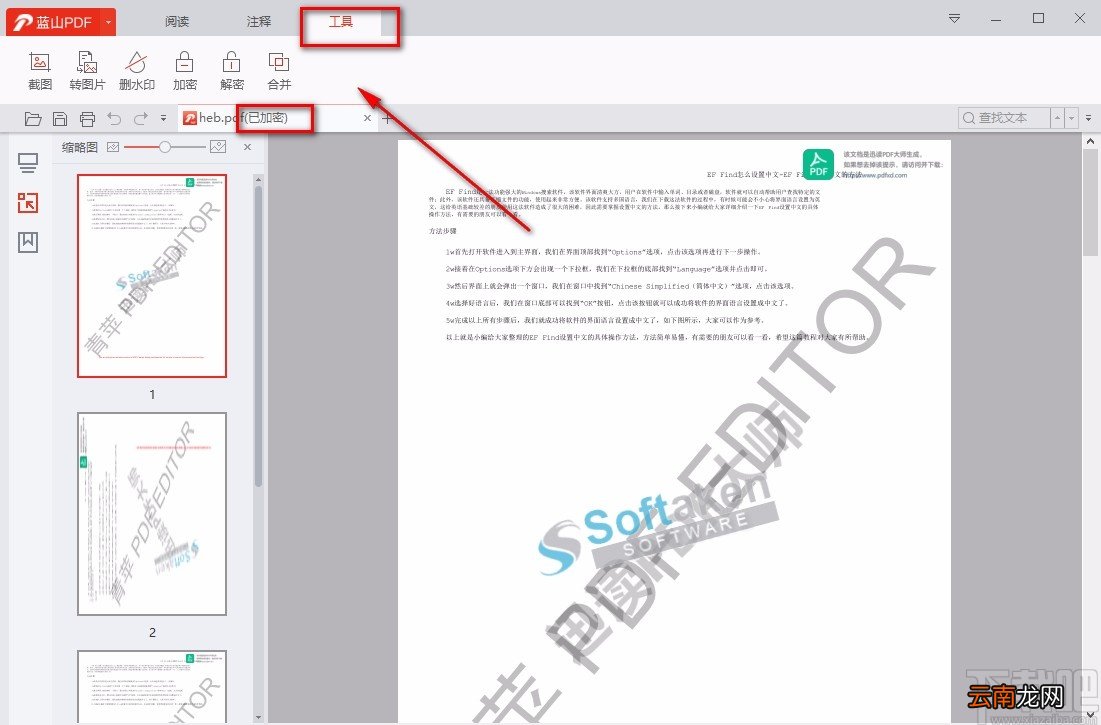
Task: Select the third page thumbnail
Action: coord(152,686)
